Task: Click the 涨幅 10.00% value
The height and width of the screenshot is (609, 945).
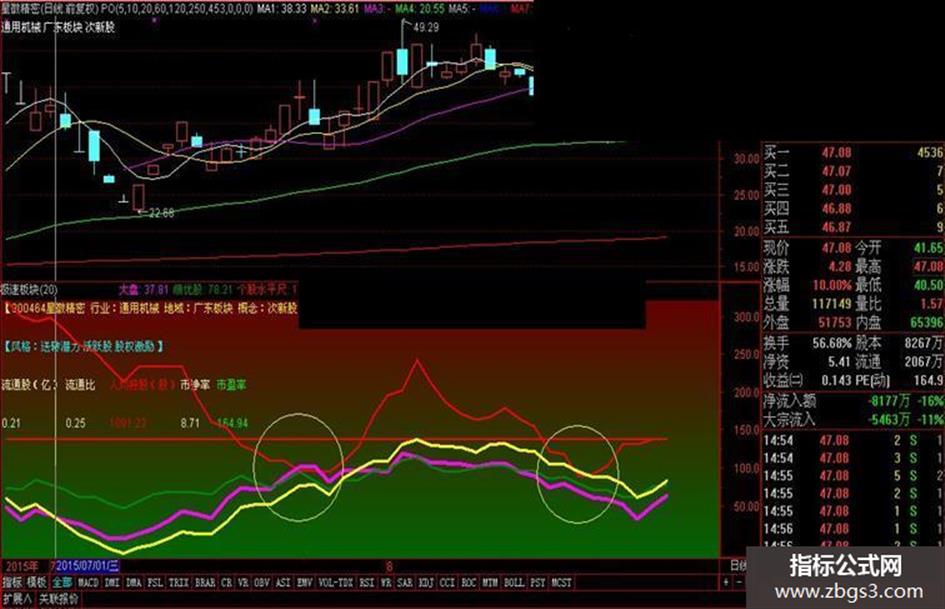Action: (832, 285)
